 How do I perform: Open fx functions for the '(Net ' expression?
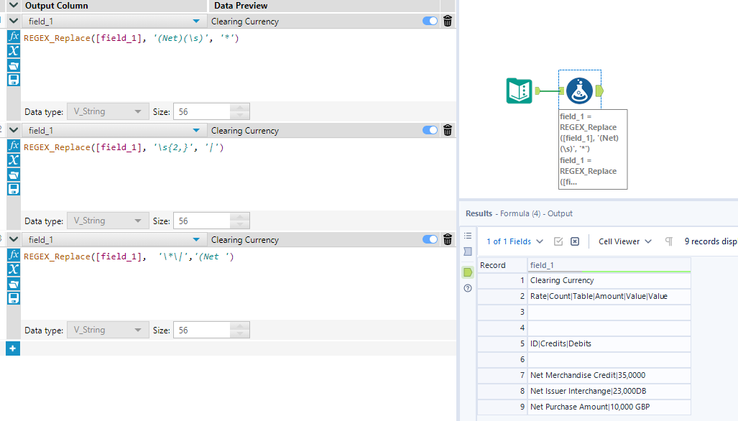click(x=14, y=255)
